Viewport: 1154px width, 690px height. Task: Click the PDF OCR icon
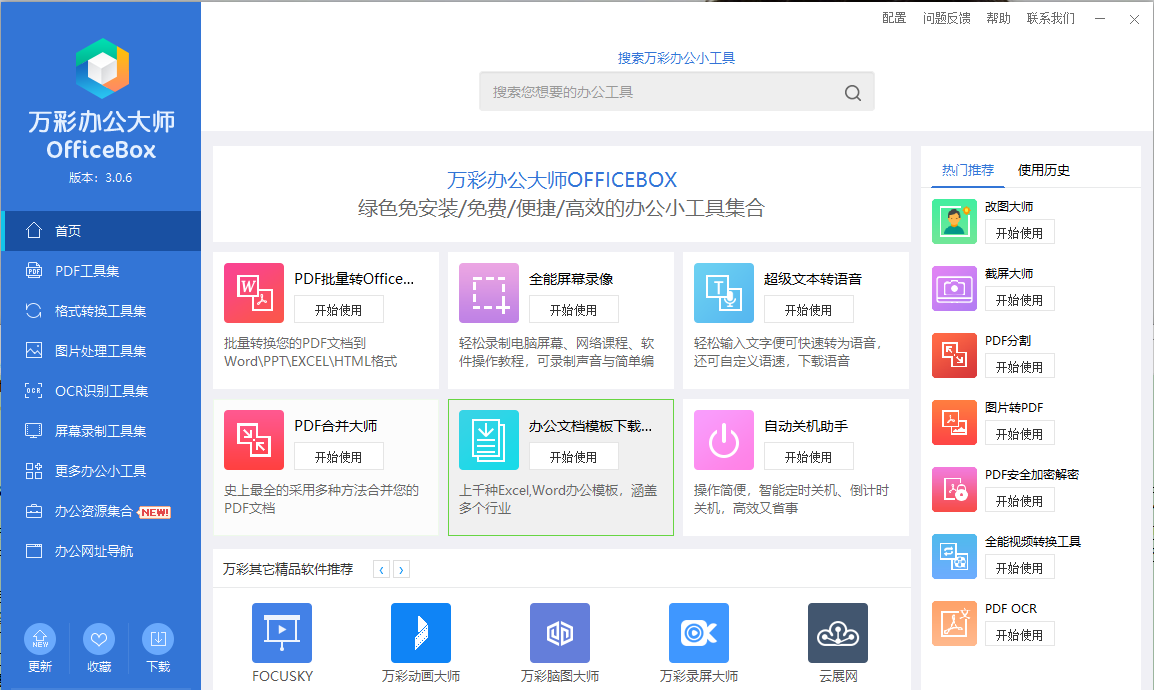pyautogui.click(x=954, y=623)
